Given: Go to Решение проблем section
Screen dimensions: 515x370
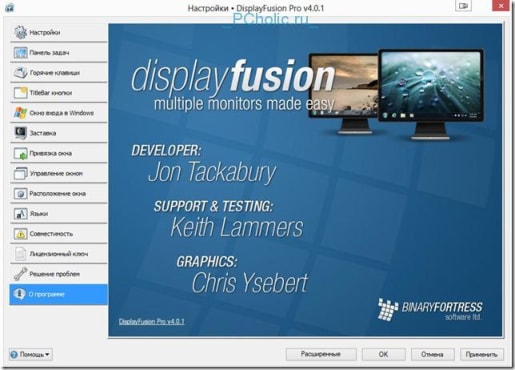Looking at the screenshot, I should coord(55,274).
